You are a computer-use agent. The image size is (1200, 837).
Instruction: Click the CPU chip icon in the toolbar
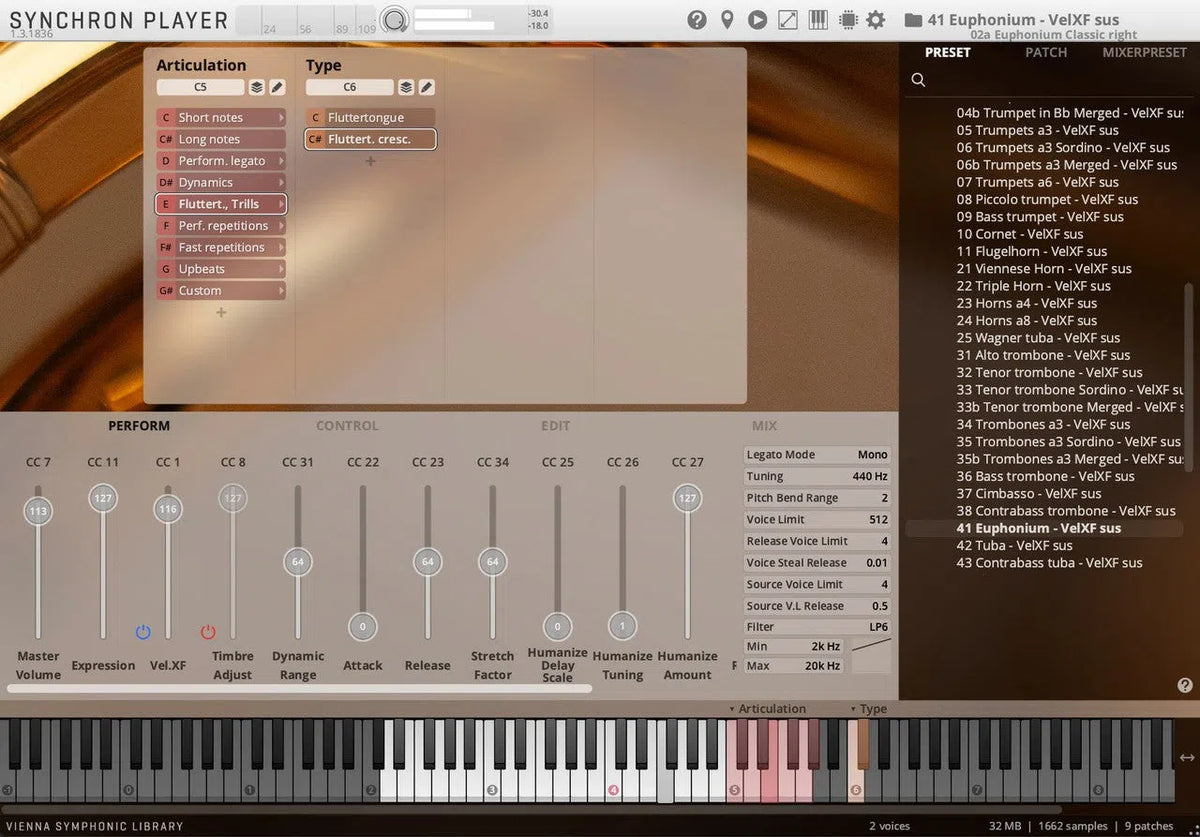click(x=848, y=19)
